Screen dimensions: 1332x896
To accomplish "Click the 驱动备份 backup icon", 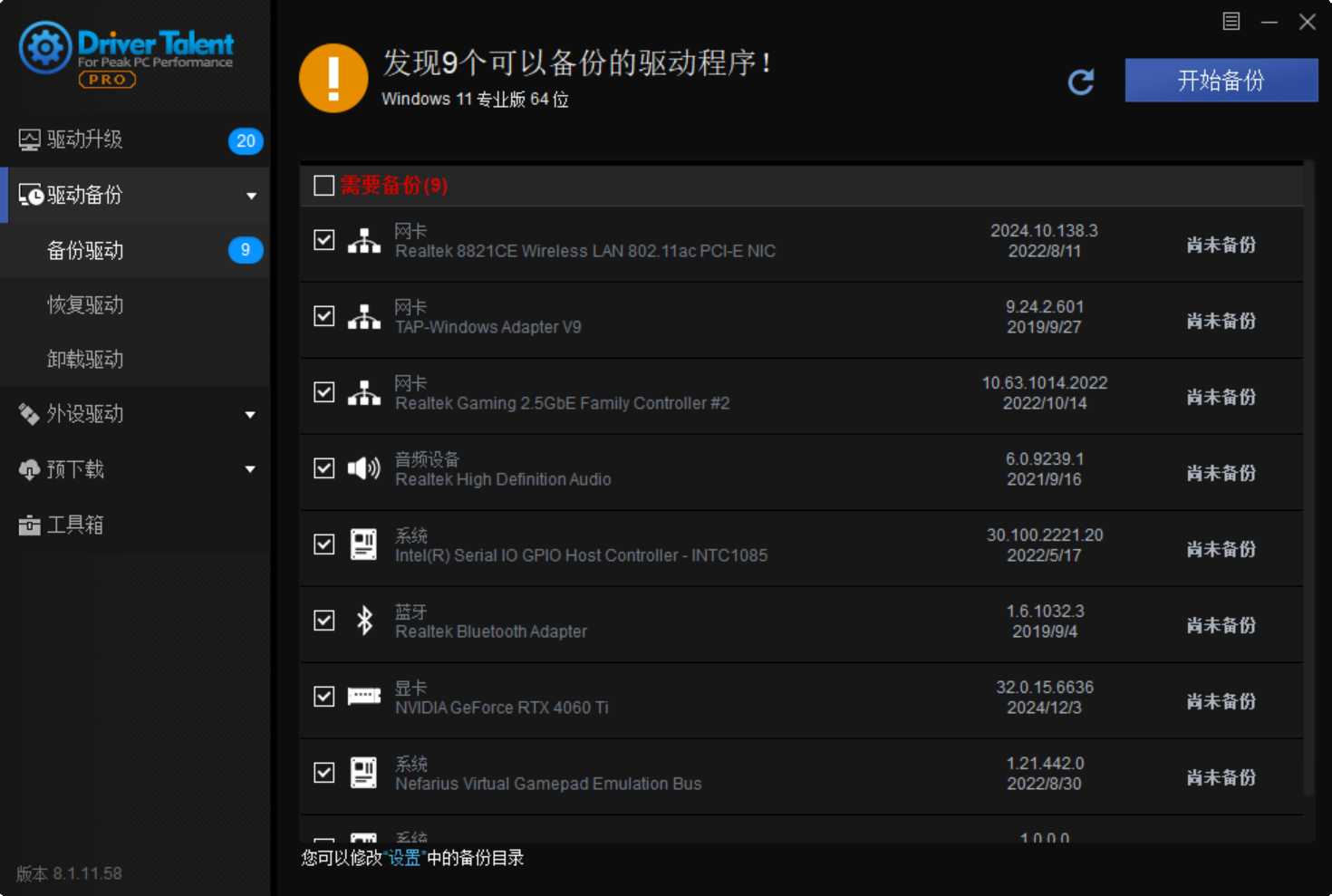I will point(31,195).
